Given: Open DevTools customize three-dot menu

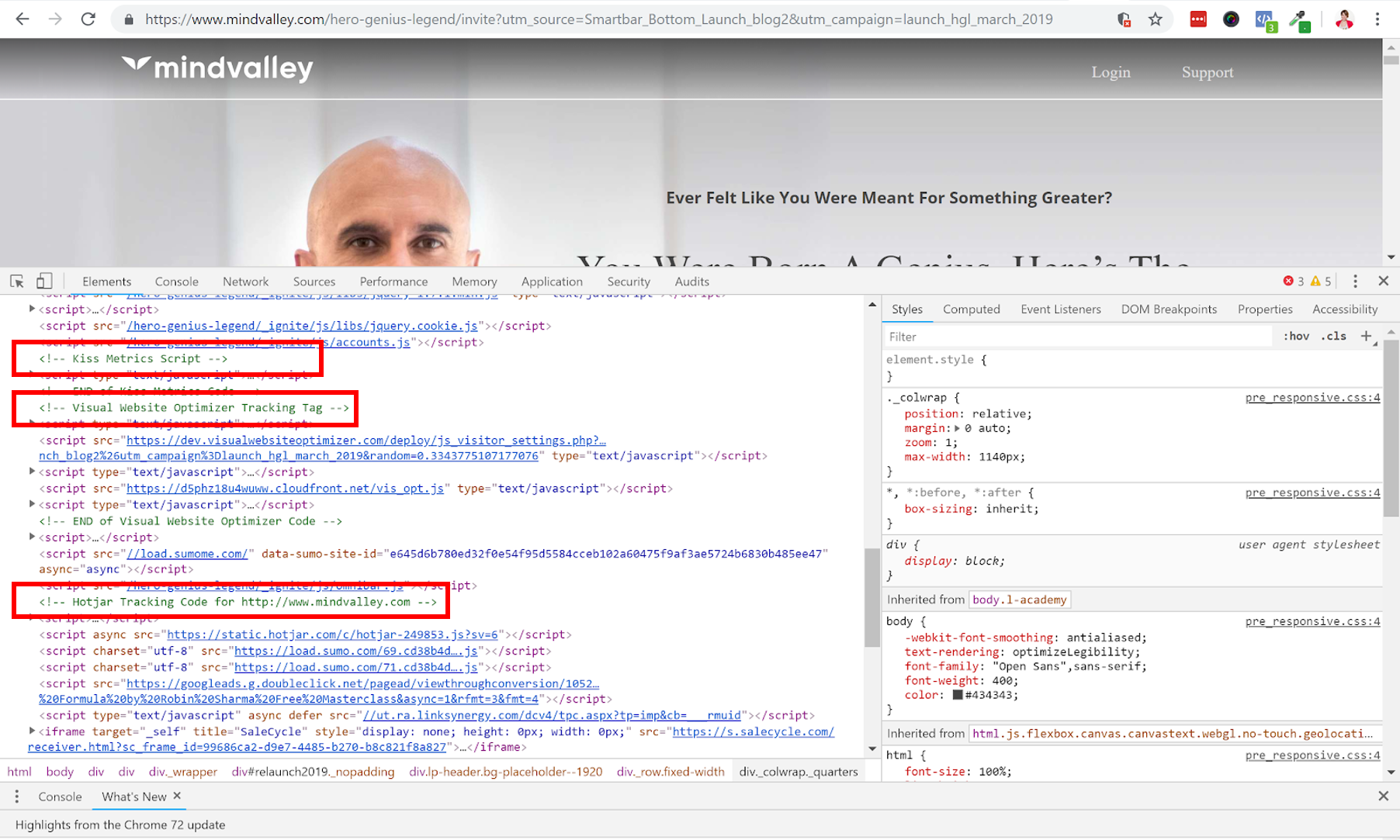Looking at the screenshot, I should coord(1355,282).
